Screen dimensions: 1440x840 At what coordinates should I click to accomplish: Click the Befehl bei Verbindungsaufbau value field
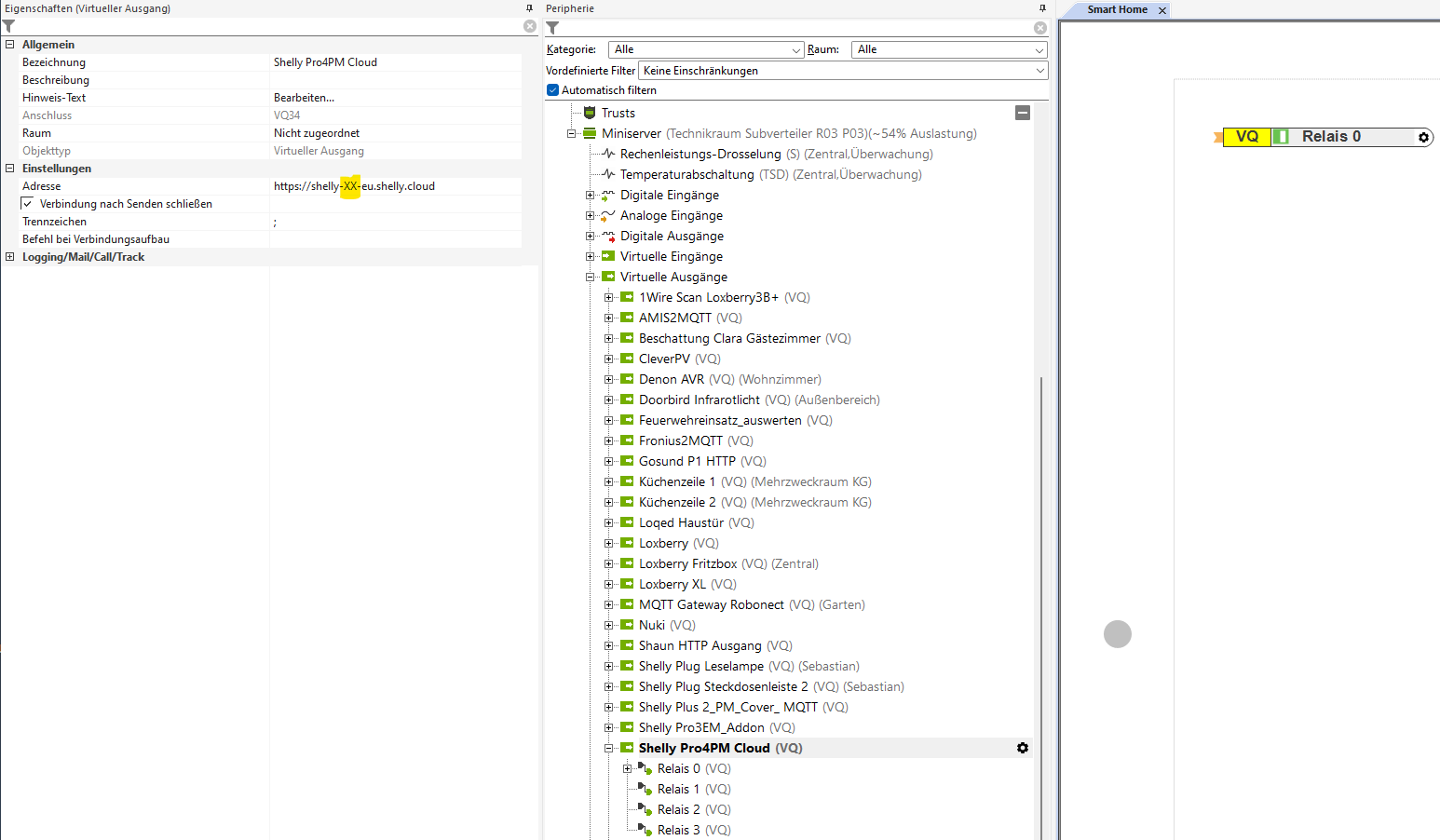pyautogui.click(x=396, y=239)
